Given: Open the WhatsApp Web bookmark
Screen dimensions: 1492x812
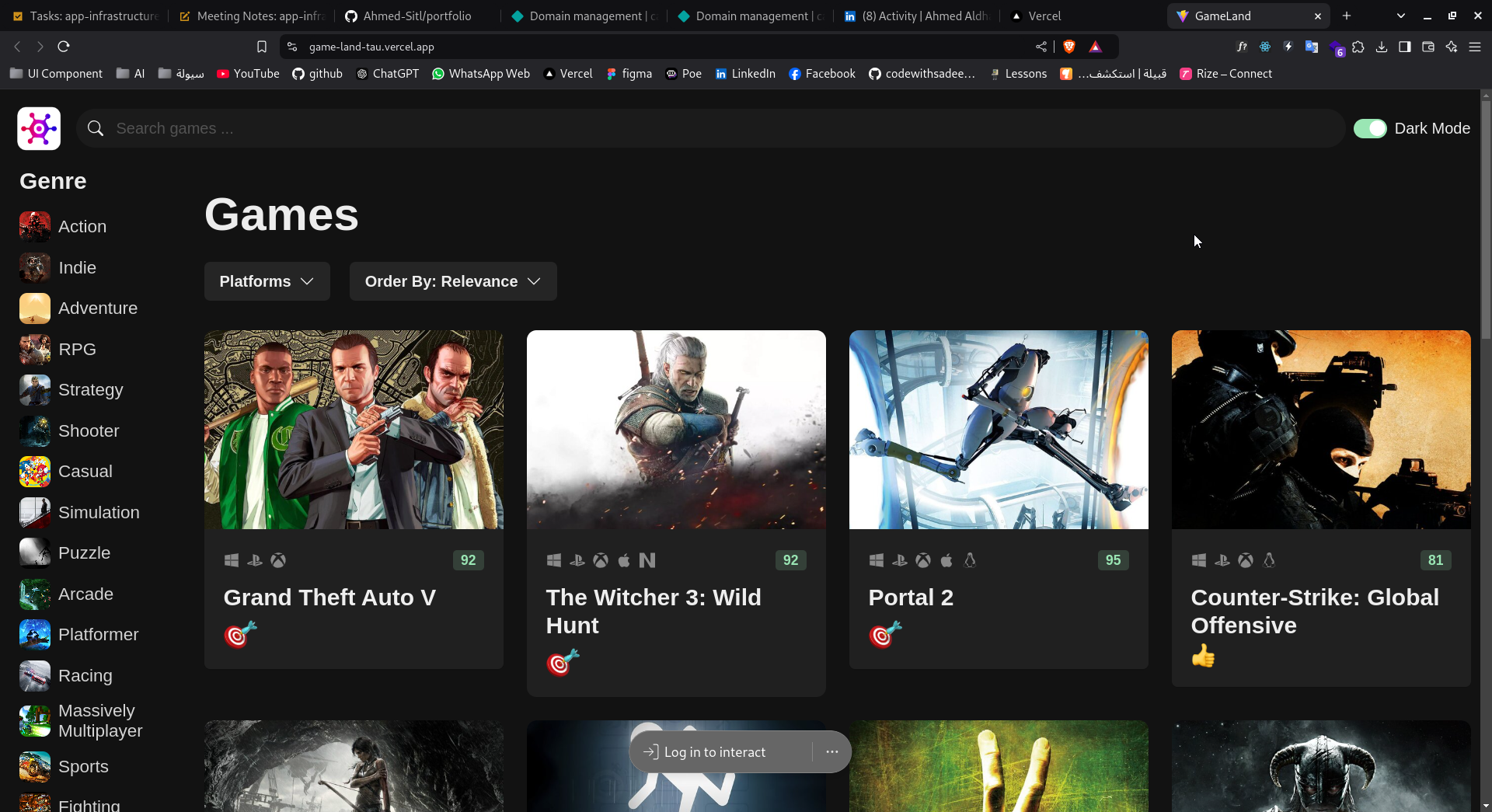Looking at the screenshot, I should (481, 74).
